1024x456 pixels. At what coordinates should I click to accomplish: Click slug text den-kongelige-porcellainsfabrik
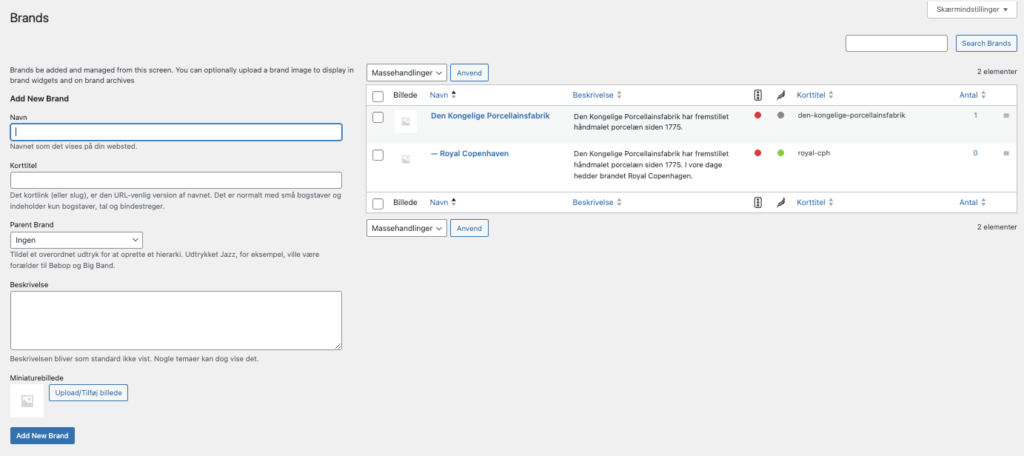(x=852, y=116)
